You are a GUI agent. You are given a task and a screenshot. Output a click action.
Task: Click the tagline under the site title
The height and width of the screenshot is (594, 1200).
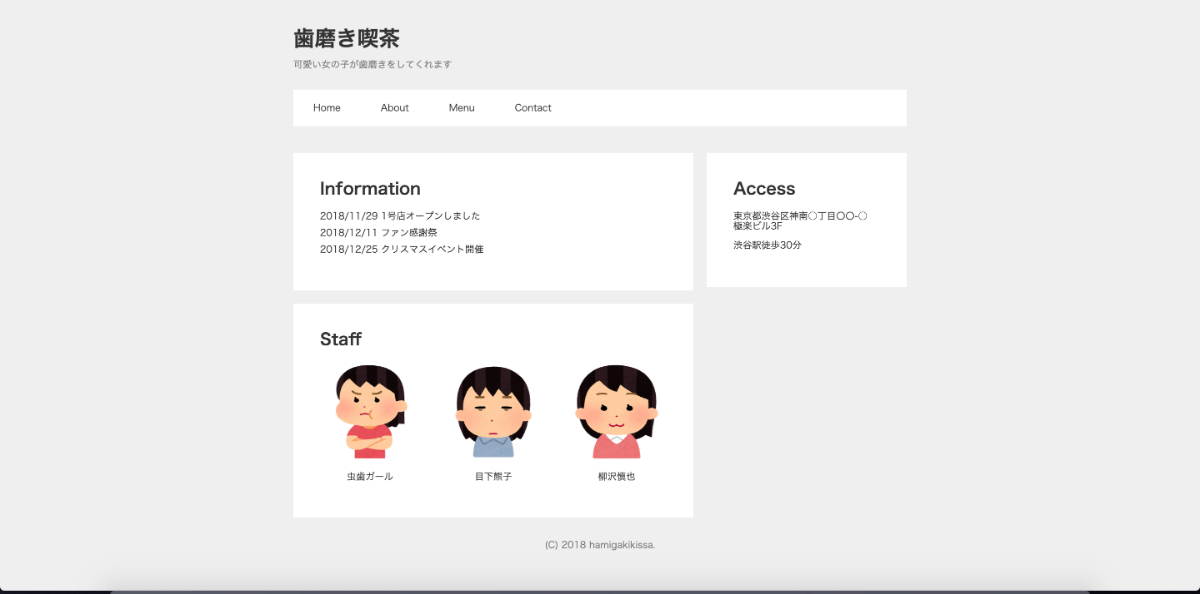pos(372,65)
